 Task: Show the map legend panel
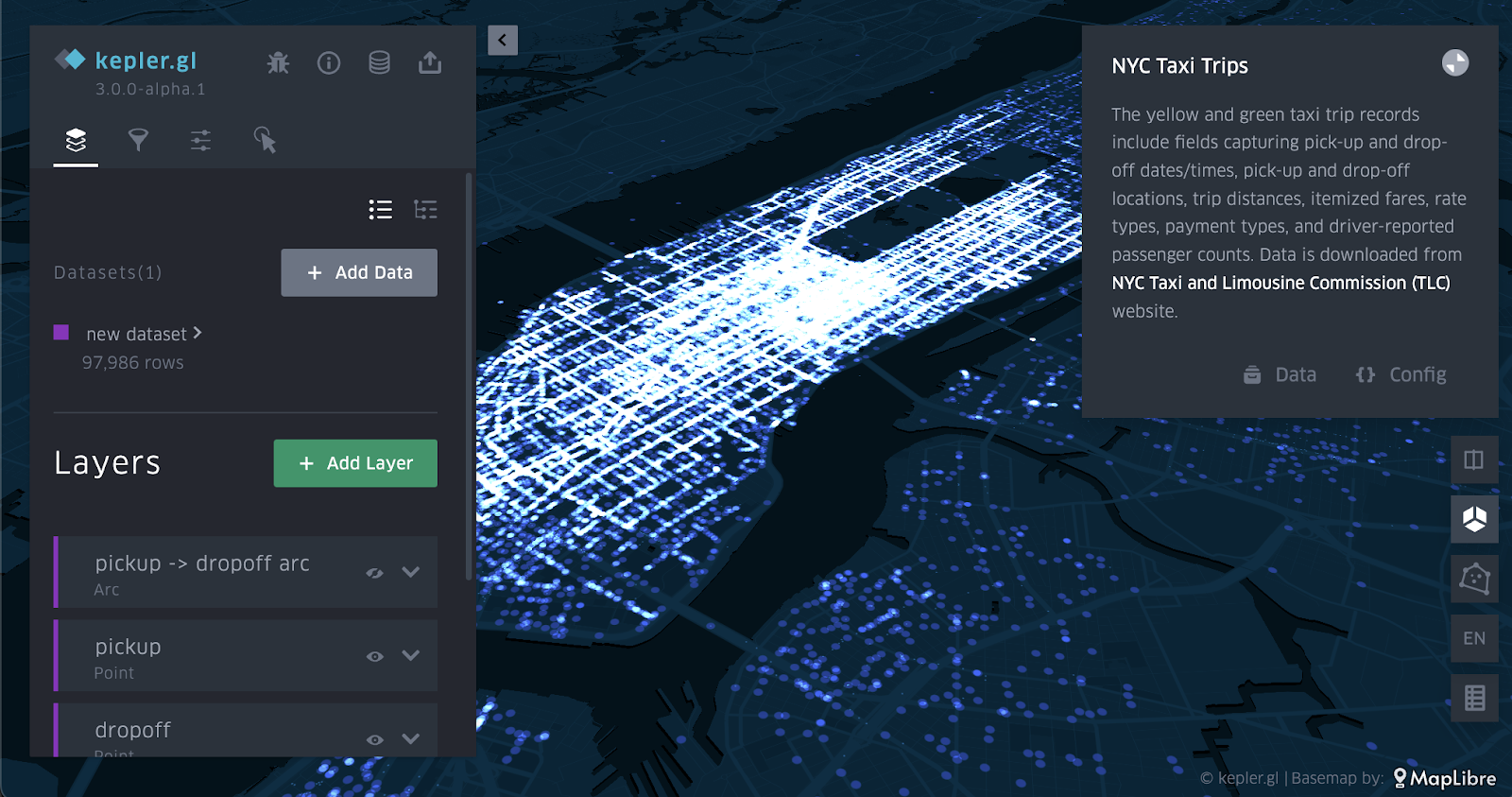(1474, 698)
